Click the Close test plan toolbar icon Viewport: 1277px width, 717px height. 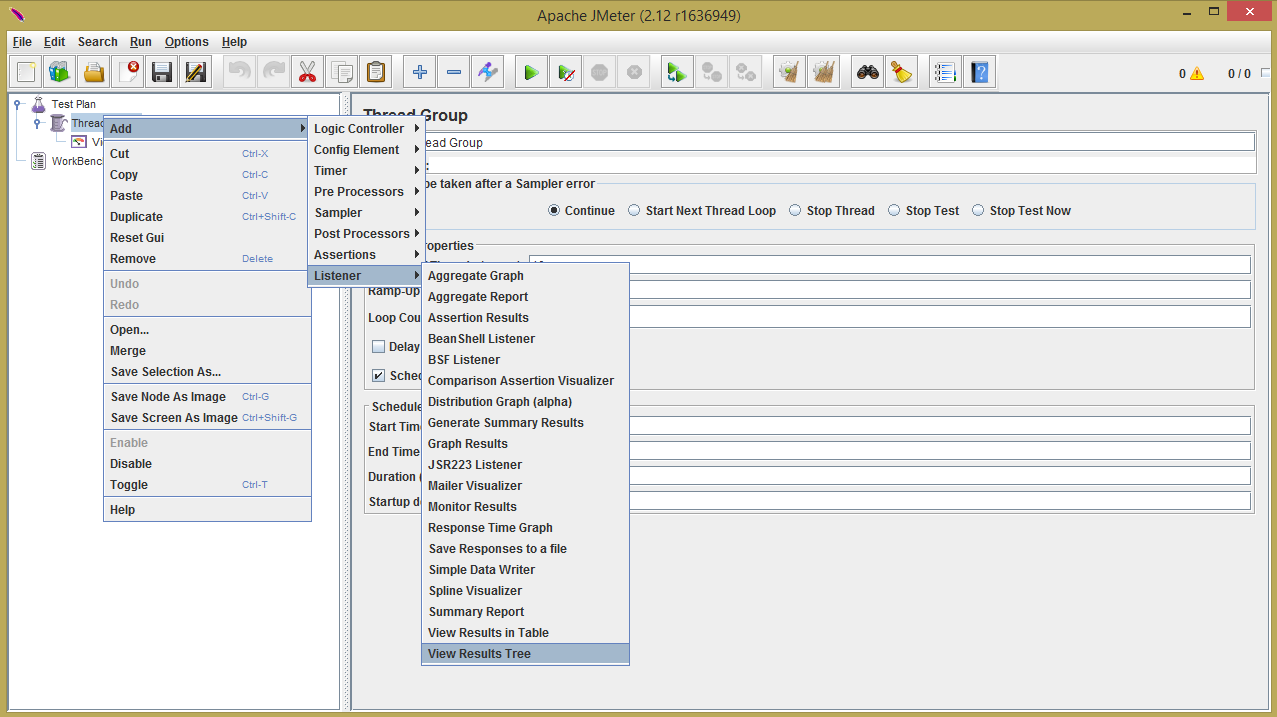(128, 72)
